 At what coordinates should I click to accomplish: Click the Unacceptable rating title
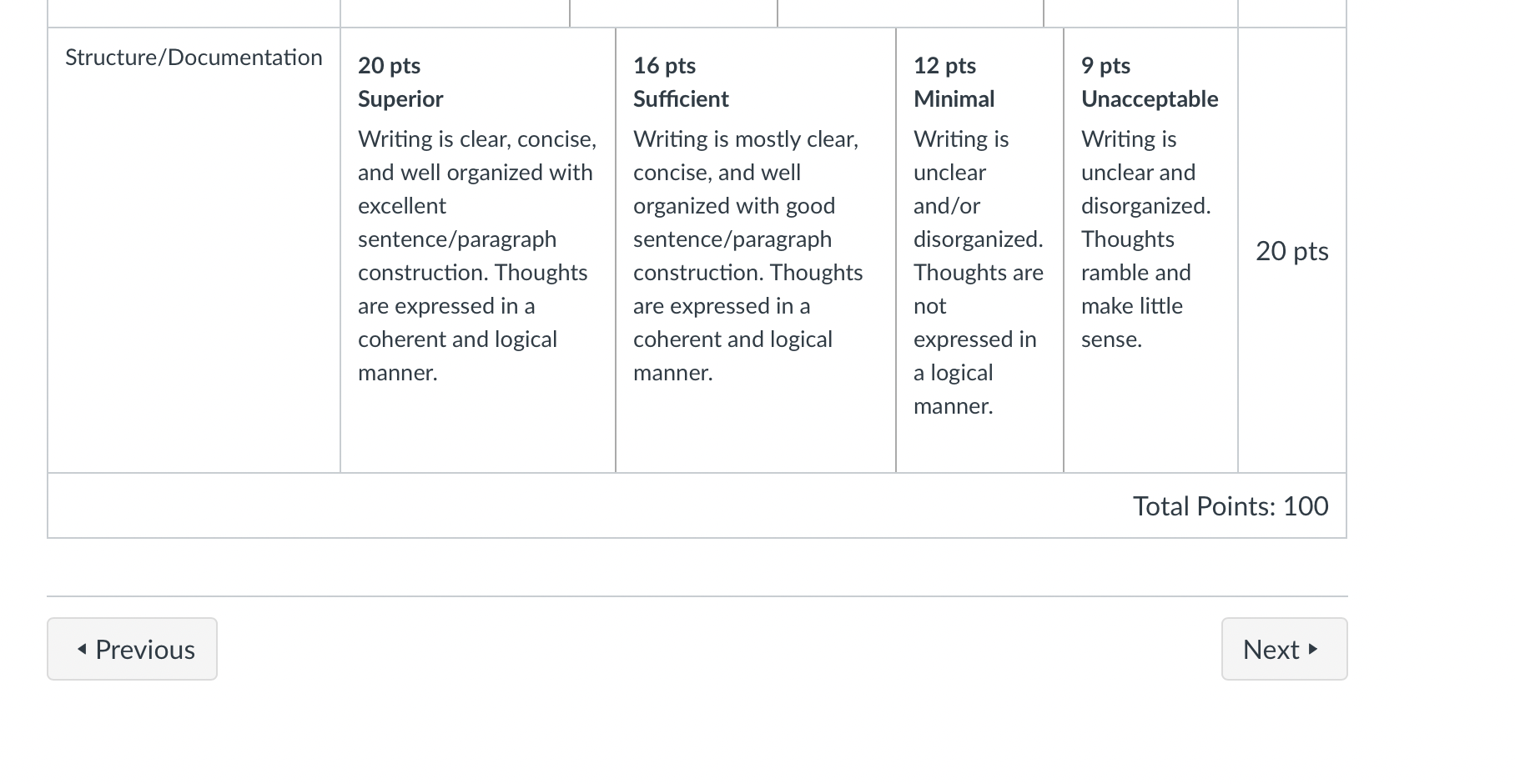click(1150, 99)
